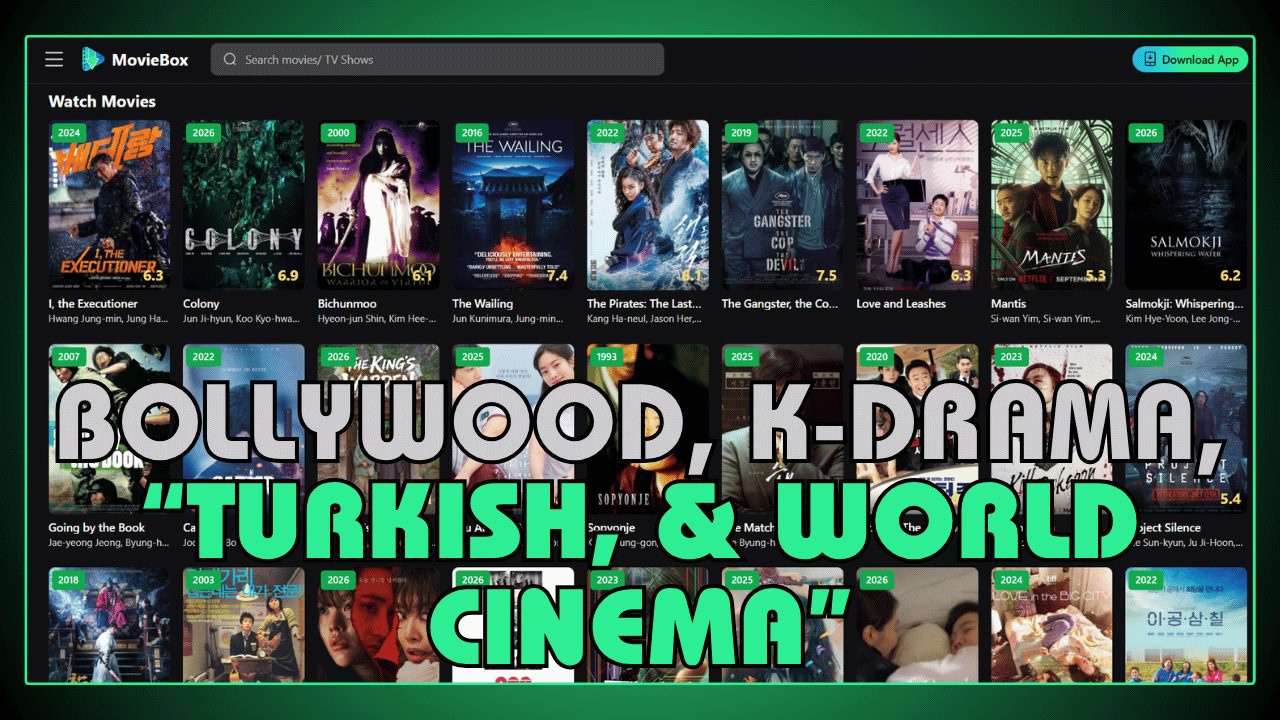The image size is (1280, 720).
Task: Click cast text 'Hyeon-jun Shin, Kim Hee-...'
Action: (377, 319)
